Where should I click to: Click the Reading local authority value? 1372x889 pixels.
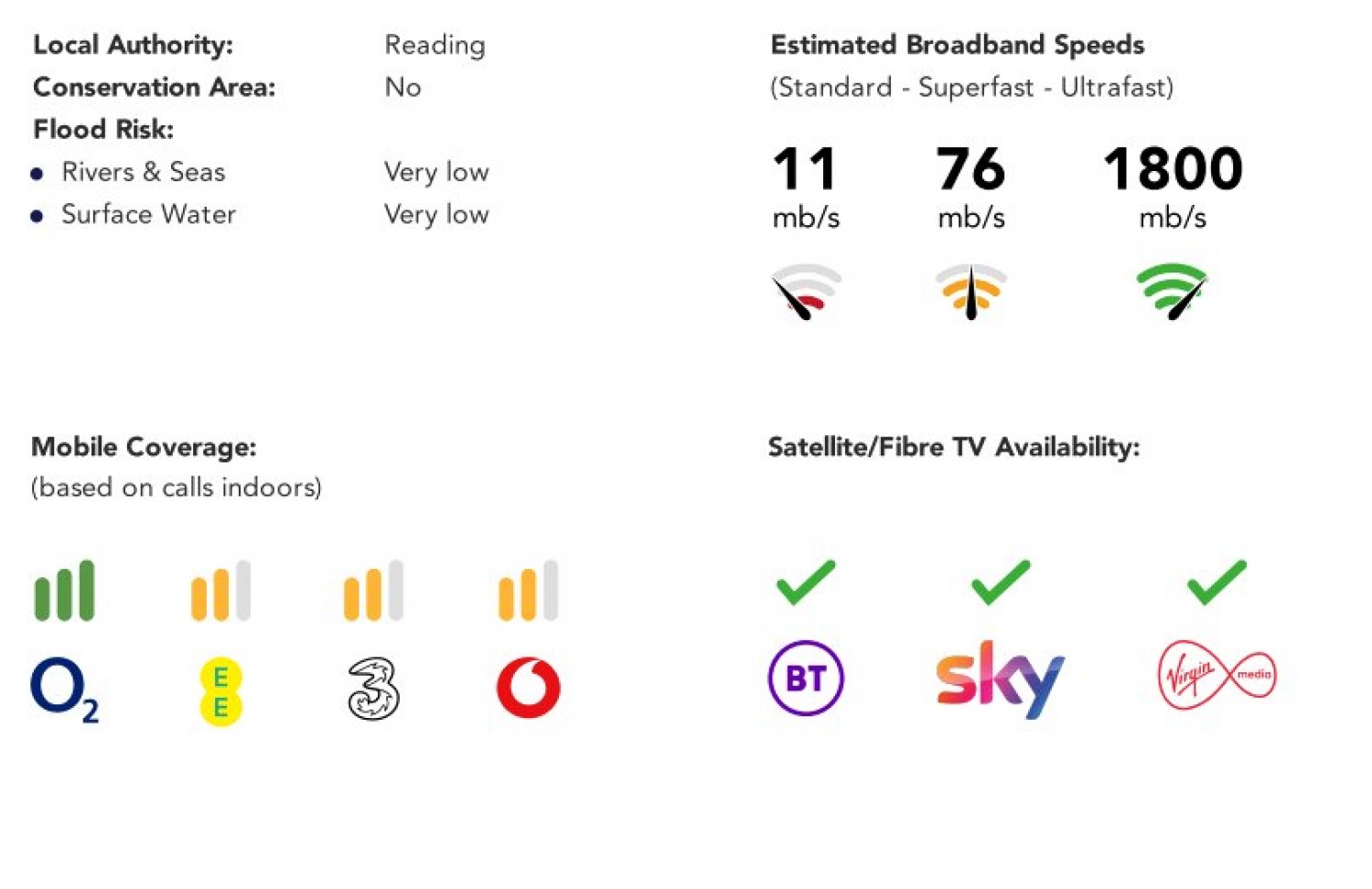tap(434, 45)
